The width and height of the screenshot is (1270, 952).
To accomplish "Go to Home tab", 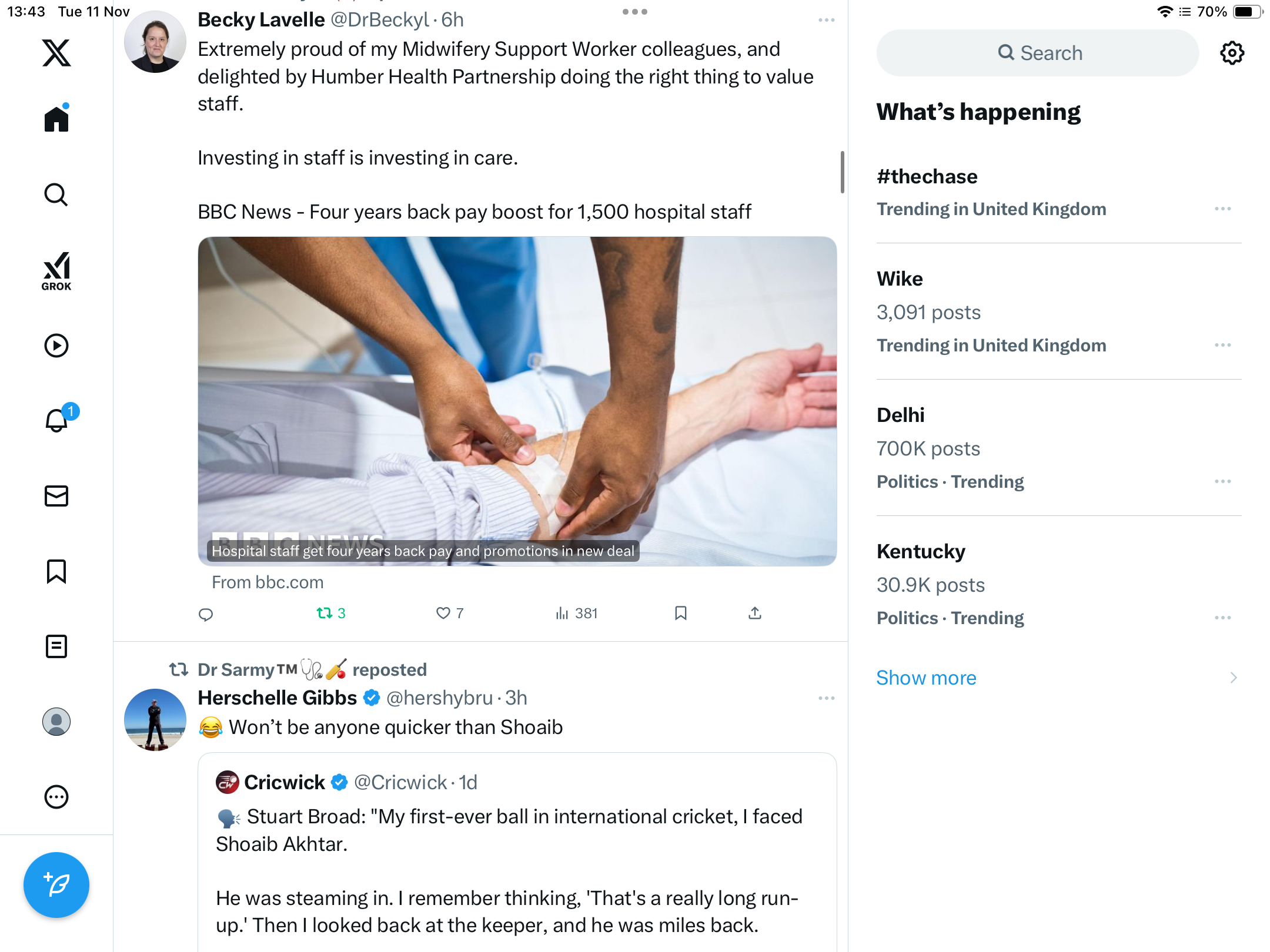I will 56,119.
